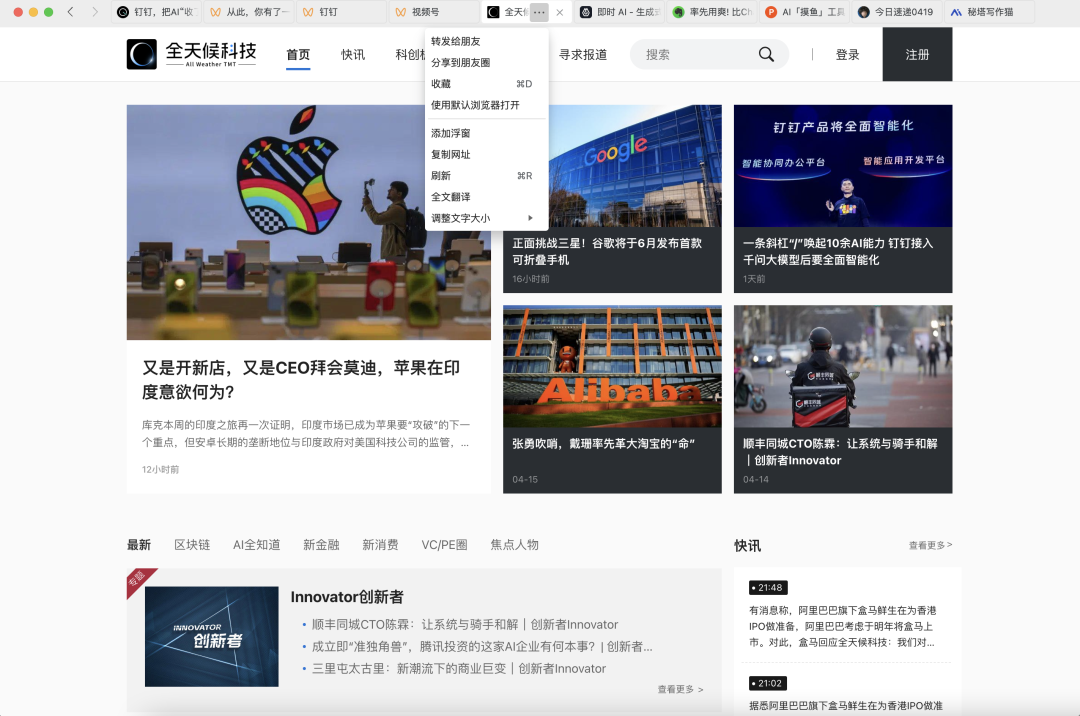Switch to the 视频号 tab
Viewport: 1080px width, 716px height.
(x=435, y=12)
